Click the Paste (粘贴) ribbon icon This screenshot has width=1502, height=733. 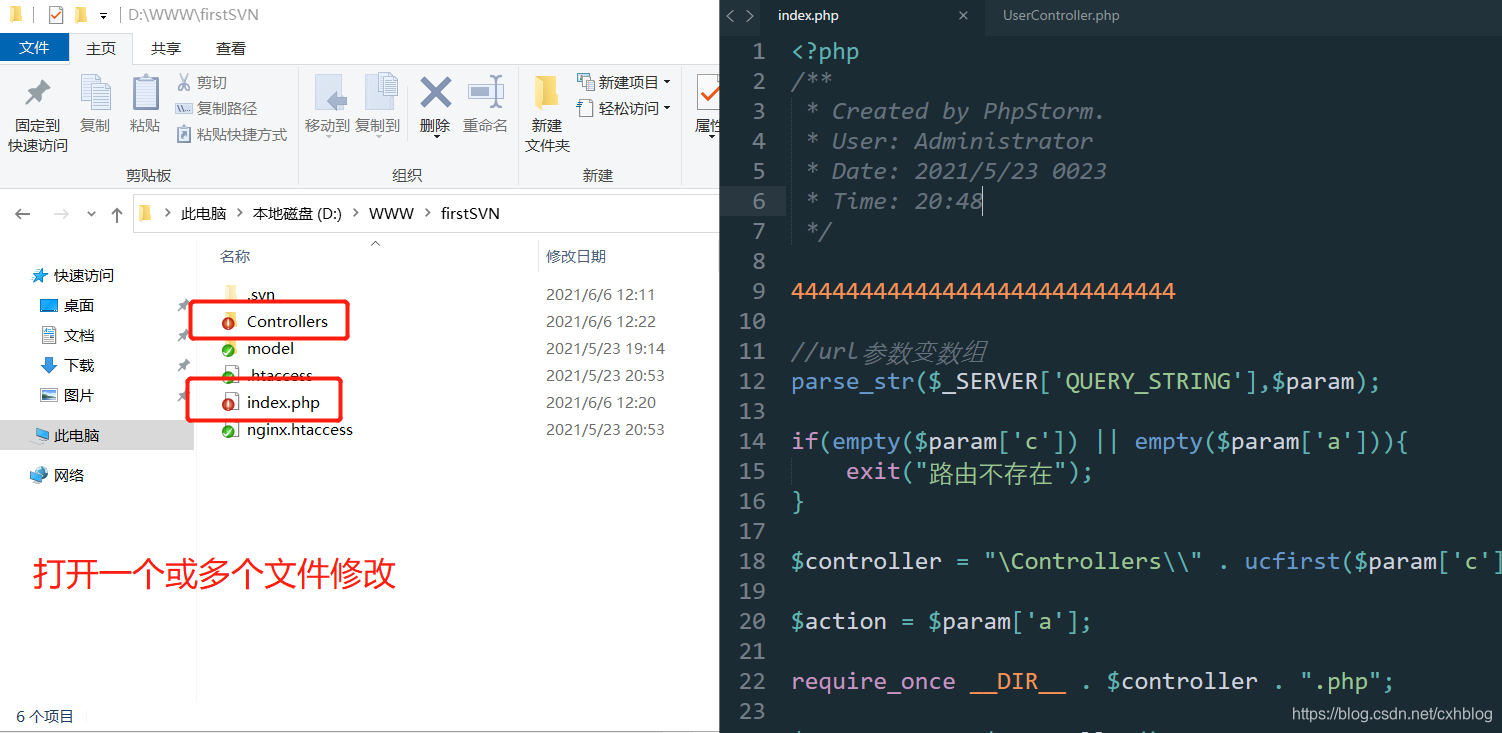pyautogui.click(x=145, y=93)
